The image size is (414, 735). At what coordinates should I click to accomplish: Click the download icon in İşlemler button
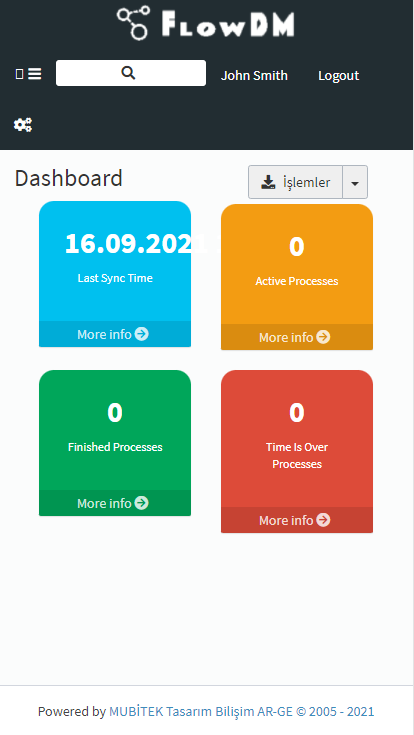(268, 182)
